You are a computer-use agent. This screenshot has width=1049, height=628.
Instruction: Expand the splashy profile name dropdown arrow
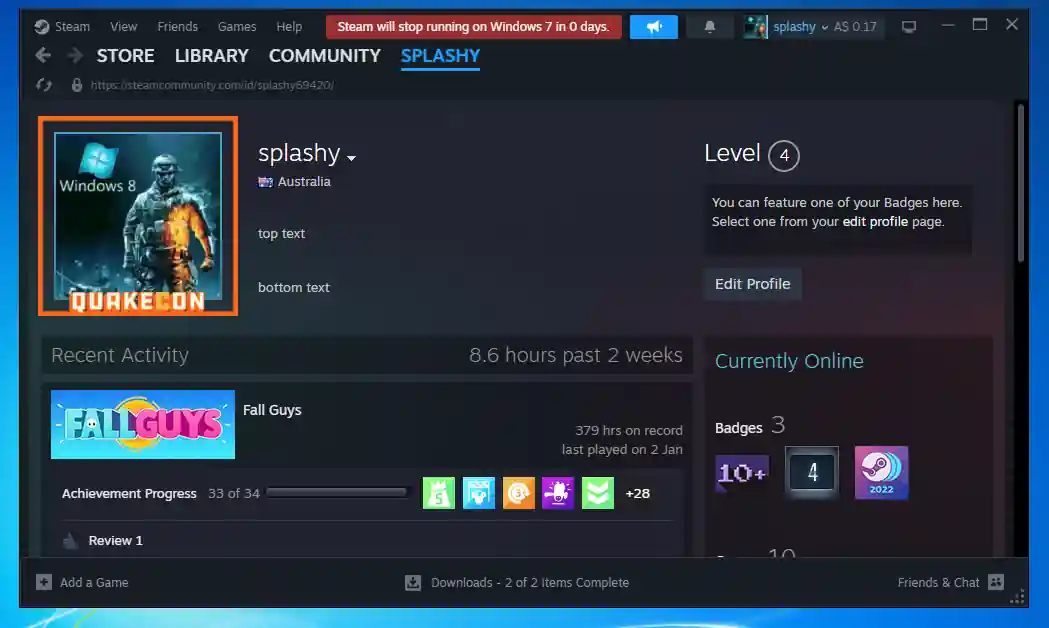pyautogui.click(x=351, y=157)
